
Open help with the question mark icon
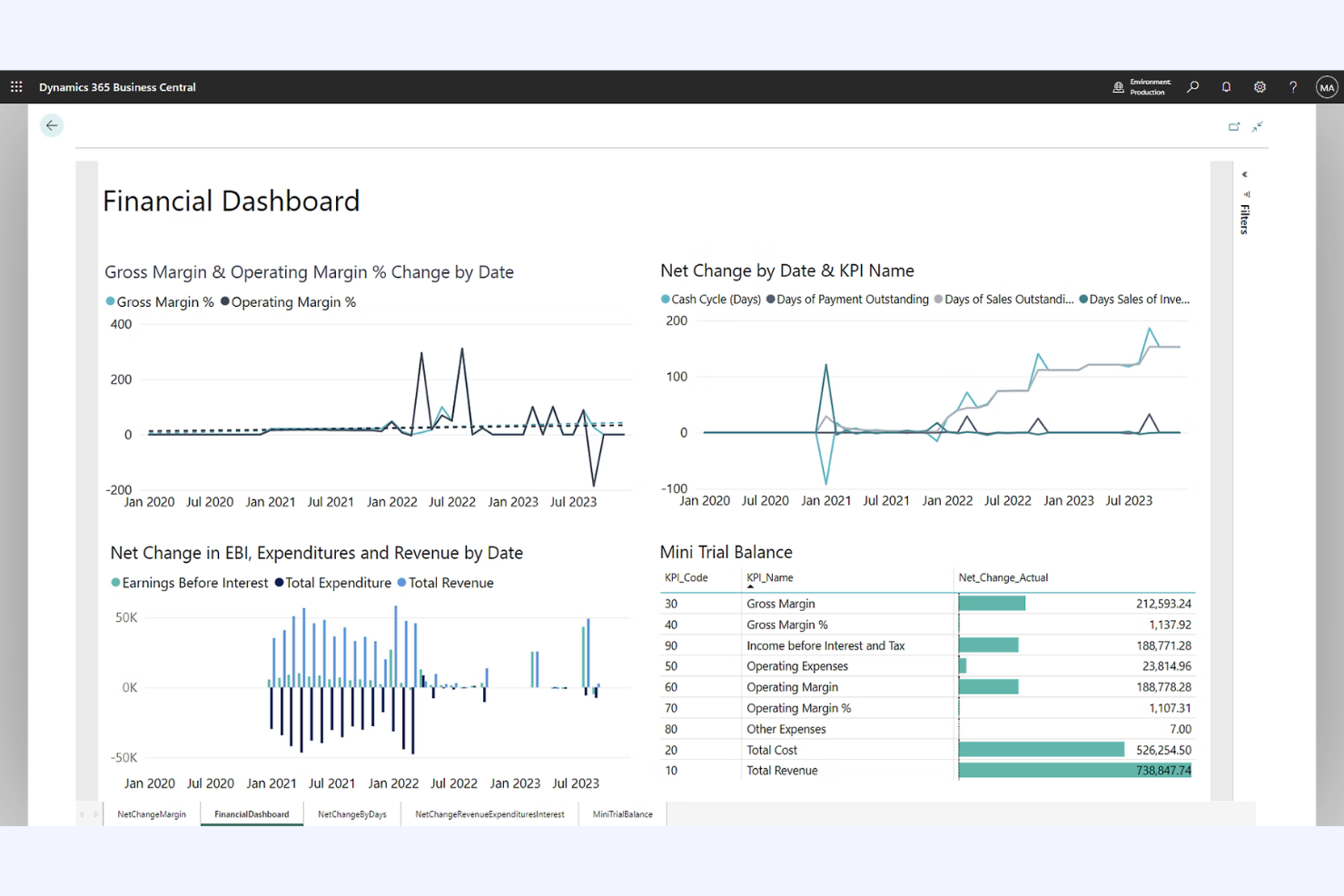point(1293,86)
